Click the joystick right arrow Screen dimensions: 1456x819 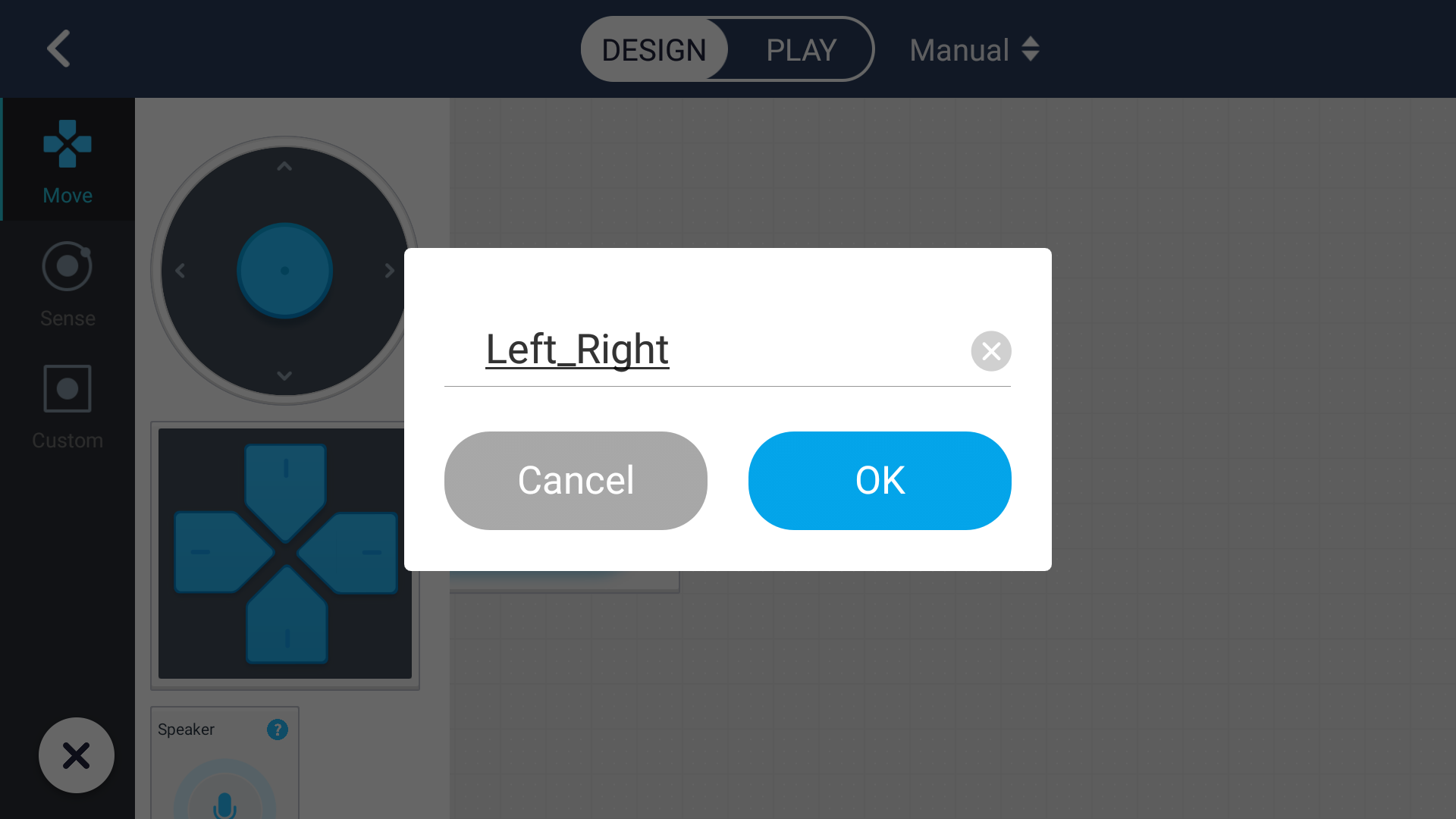389,270
